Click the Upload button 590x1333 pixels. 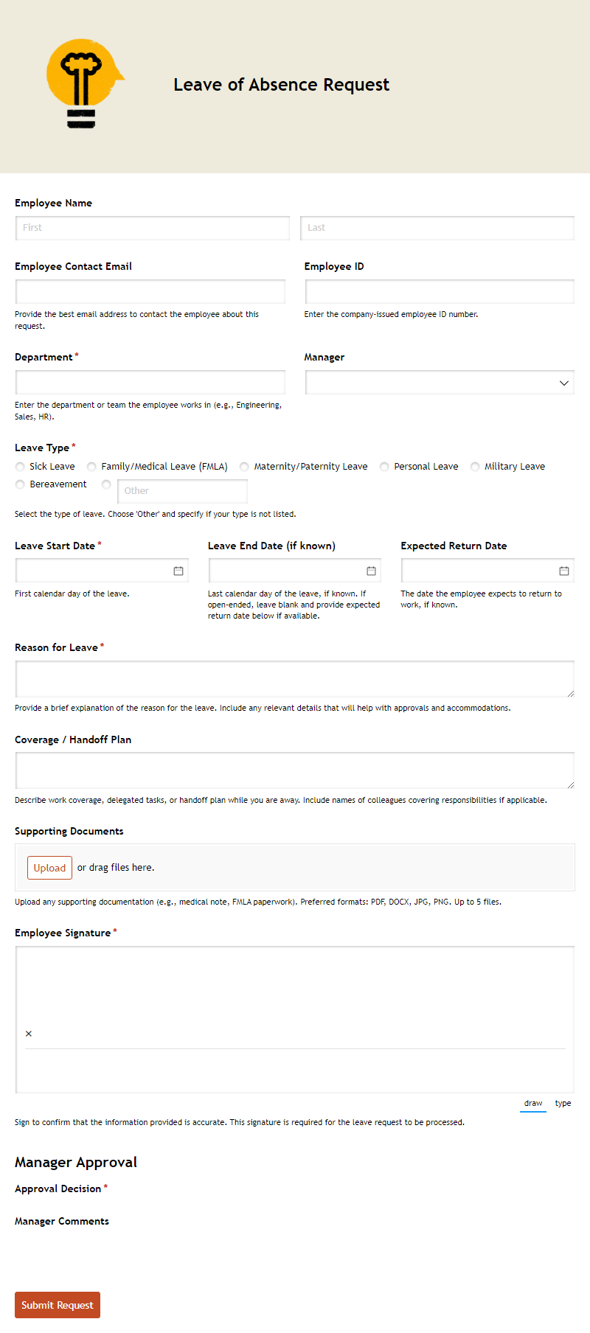(x=49, y=868)
